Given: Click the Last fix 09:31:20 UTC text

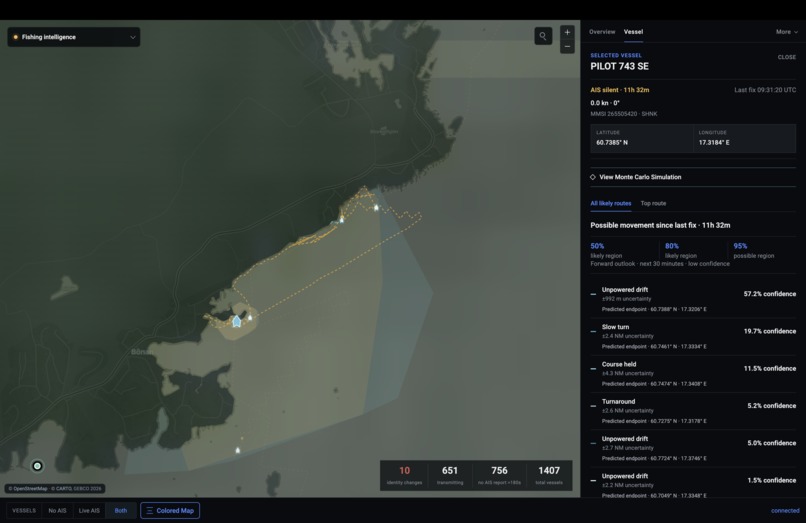Looking at the screenshot, I should pos(765,90).
